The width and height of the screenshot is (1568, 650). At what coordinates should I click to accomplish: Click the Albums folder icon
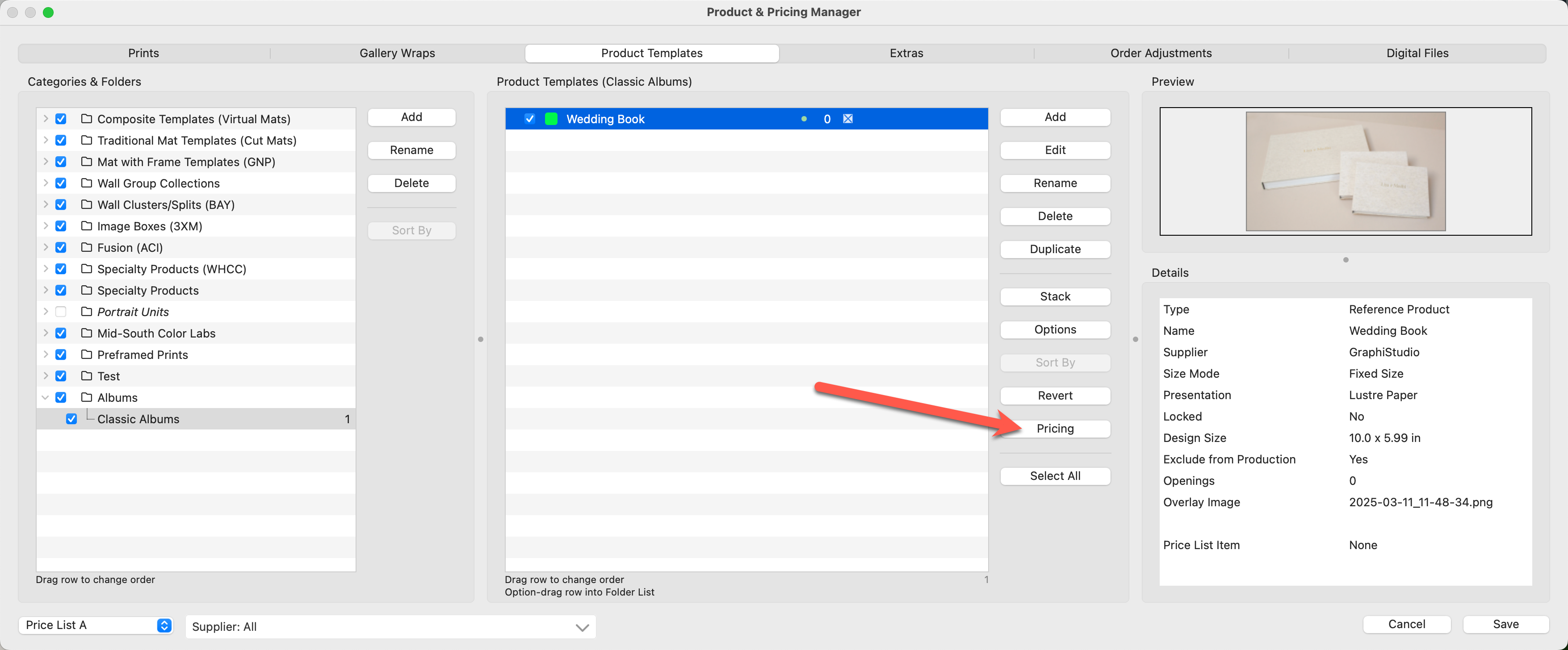[x=86, y=397]
